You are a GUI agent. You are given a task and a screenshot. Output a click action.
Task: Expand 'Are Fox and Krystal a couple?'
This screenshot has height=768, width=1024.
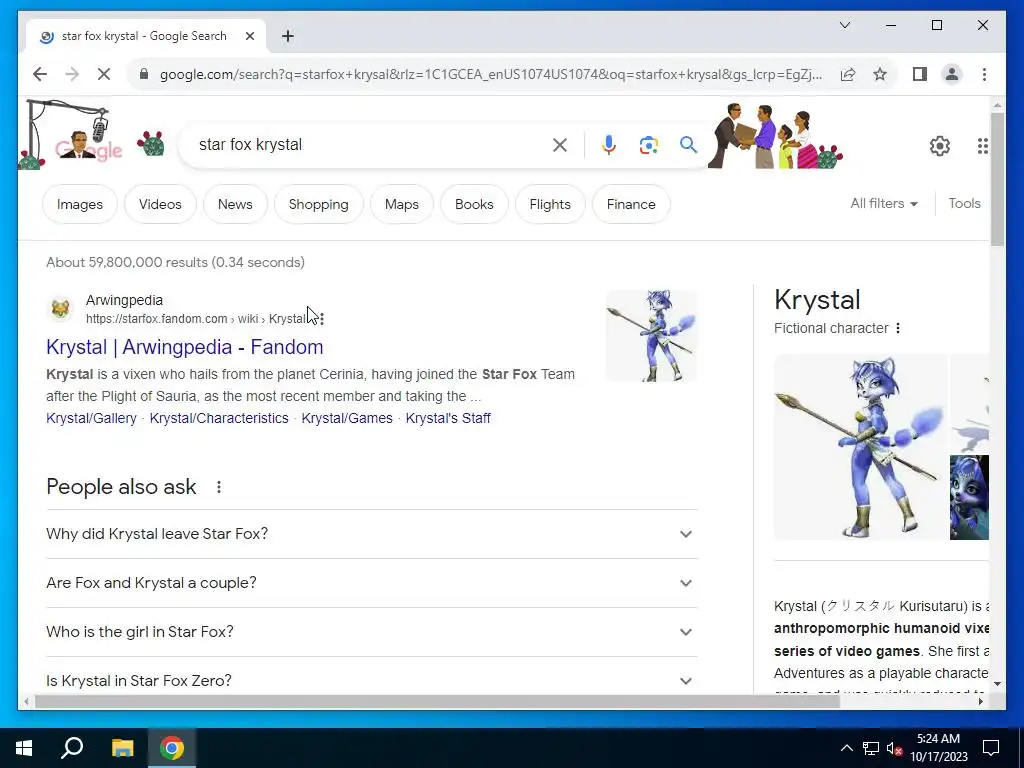pyautogui.click(x=372, y=583)
